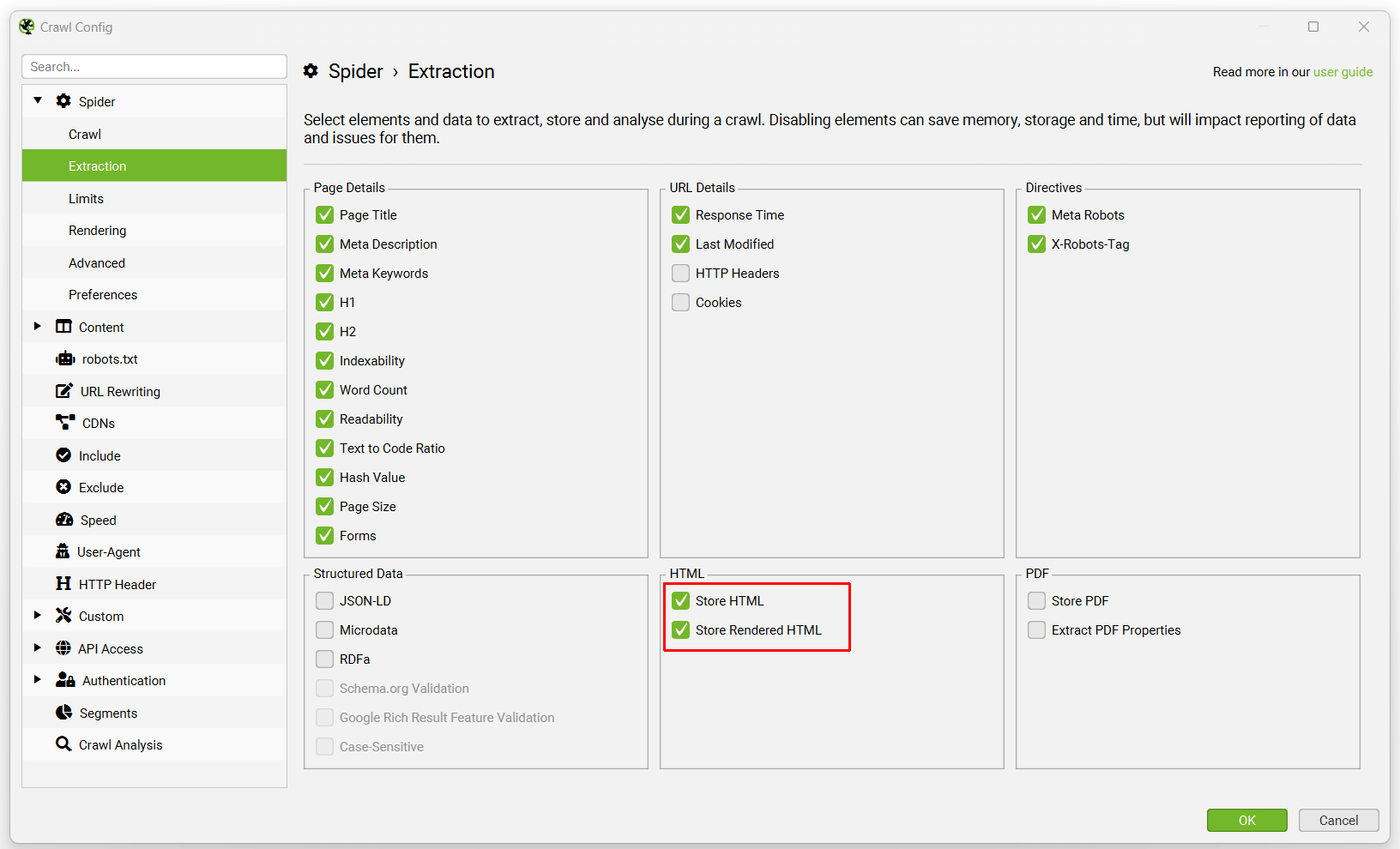Enable JSON-LD structured data extraction
Viewport: 1400px width, 849px height.
(x=324, y=600)
